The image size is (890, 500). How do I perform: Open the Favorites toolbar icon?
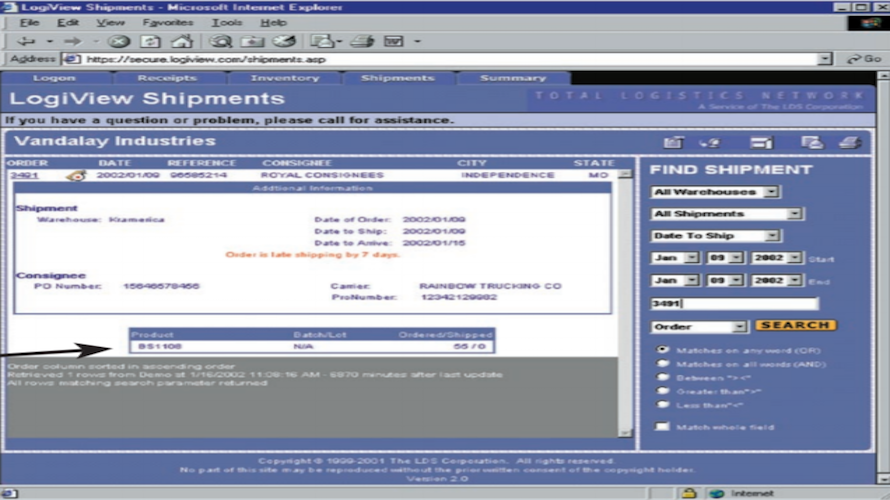252,41
